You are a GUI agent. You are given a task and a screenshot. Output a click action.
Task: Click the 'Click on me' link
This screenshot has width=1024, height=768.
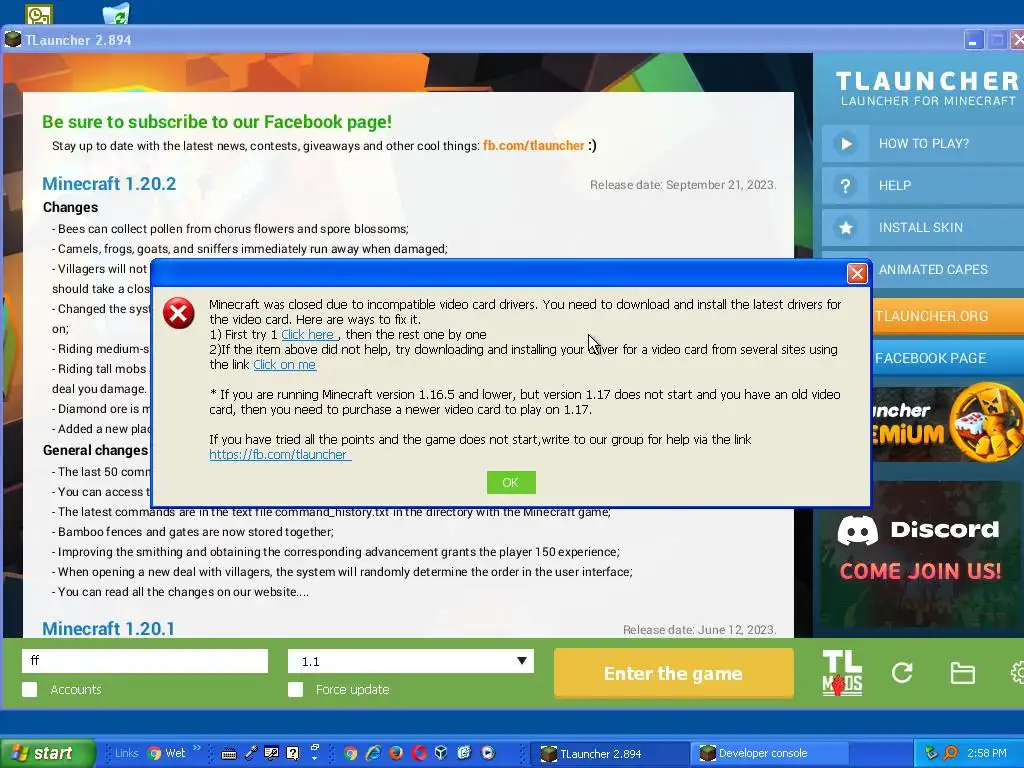pyautogui.click(x=284, y=364)
